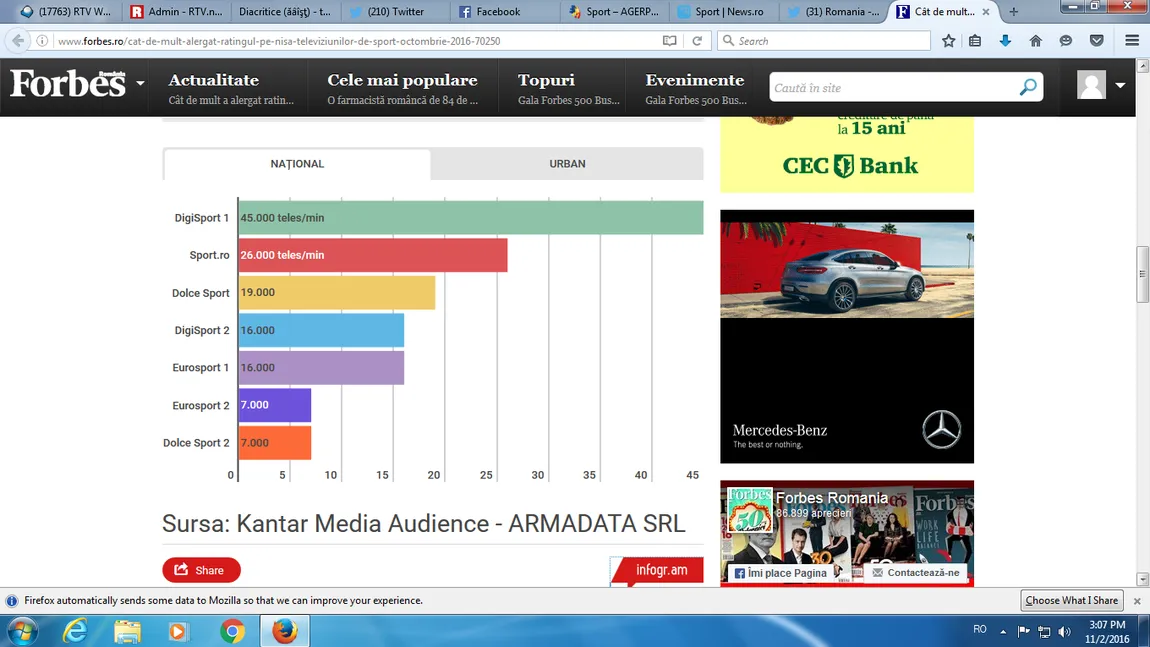Screen dimensions: 1150x647
Task: Open the Evenimente menu
Action: coord(695,80)
